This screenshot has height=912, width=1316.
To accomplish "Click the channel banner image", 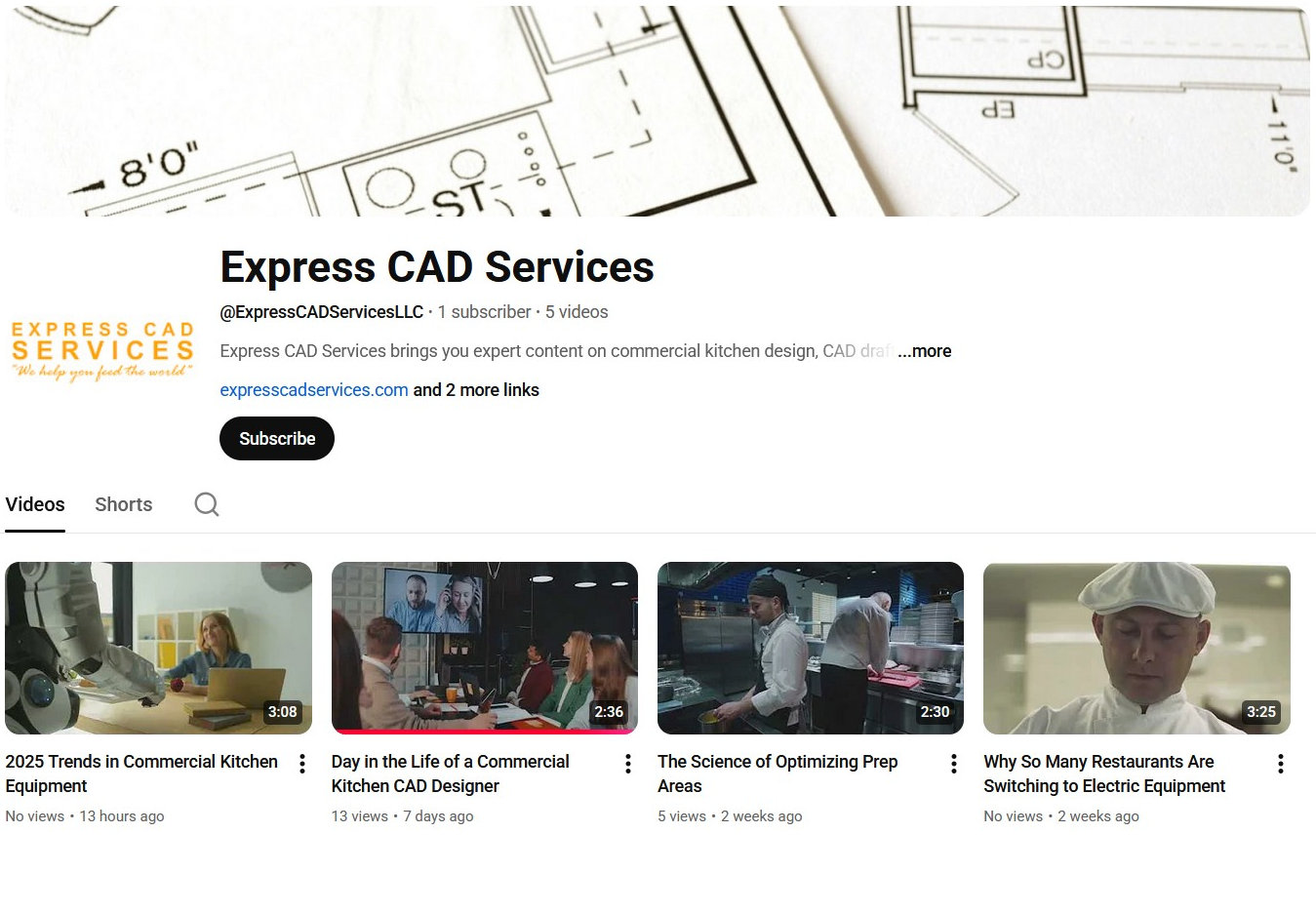I will 658,107.
